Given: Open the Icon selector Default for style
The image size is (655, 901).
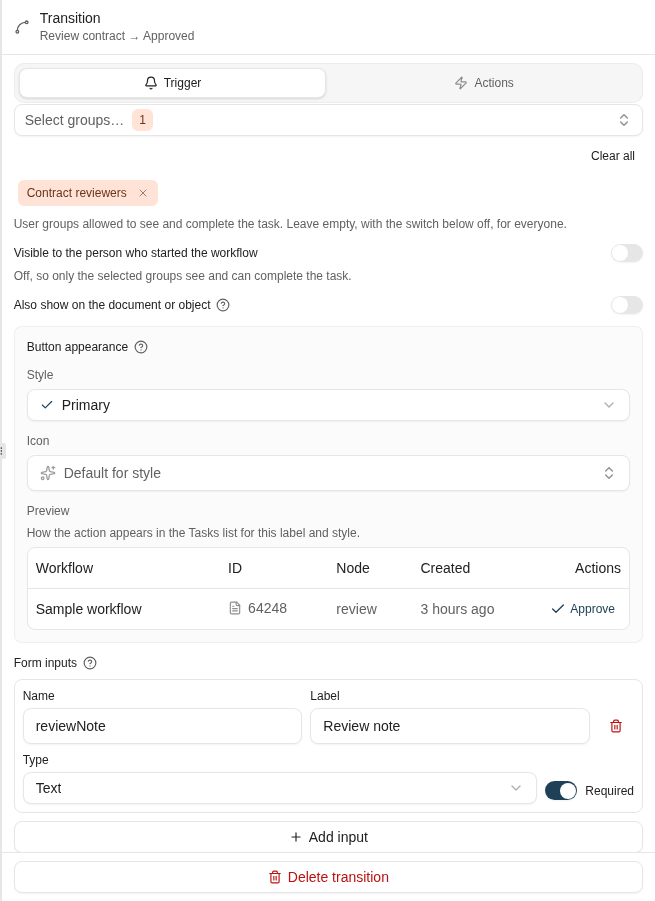Looking at the screenshot, I should click(328, 473).
